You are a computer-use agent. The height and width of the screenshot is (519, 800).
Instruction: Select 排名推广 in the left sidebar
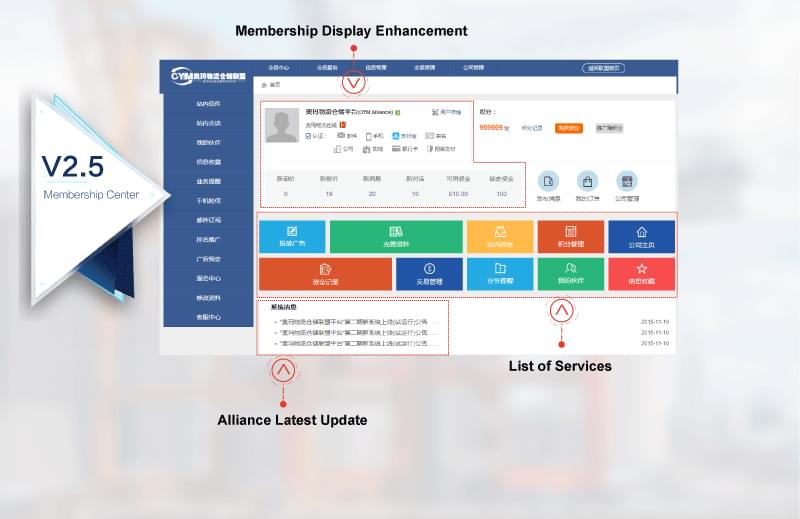208,239
